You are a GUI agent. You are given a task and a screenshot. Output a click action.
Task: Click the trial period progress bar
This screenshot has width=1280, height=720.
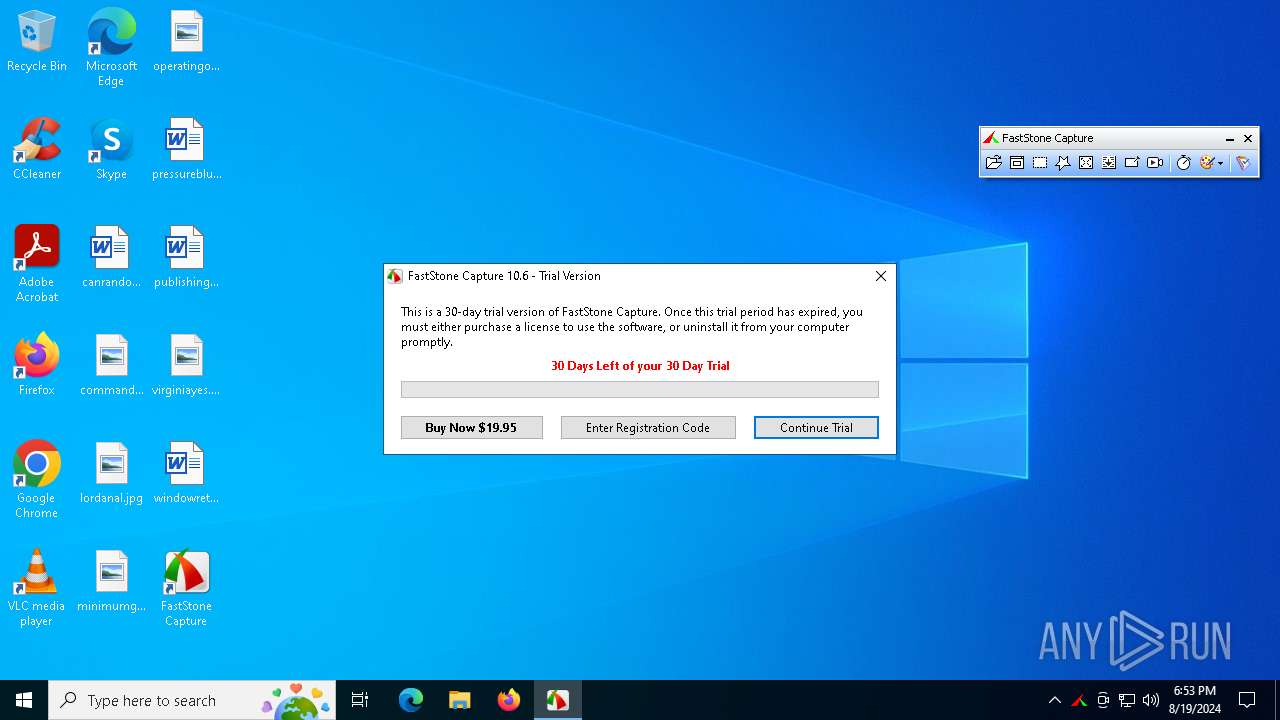(x=640, y=390)
